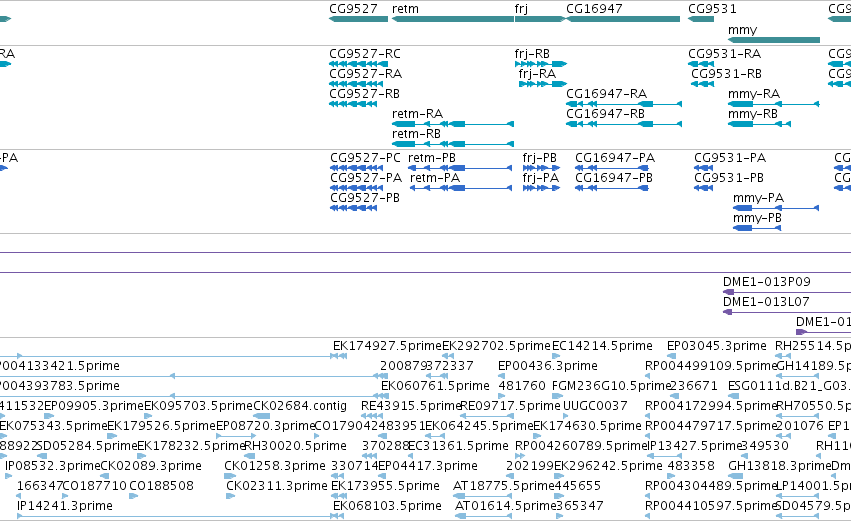
Task: Select the frj-PA protein
Action: tap(541, 188)
